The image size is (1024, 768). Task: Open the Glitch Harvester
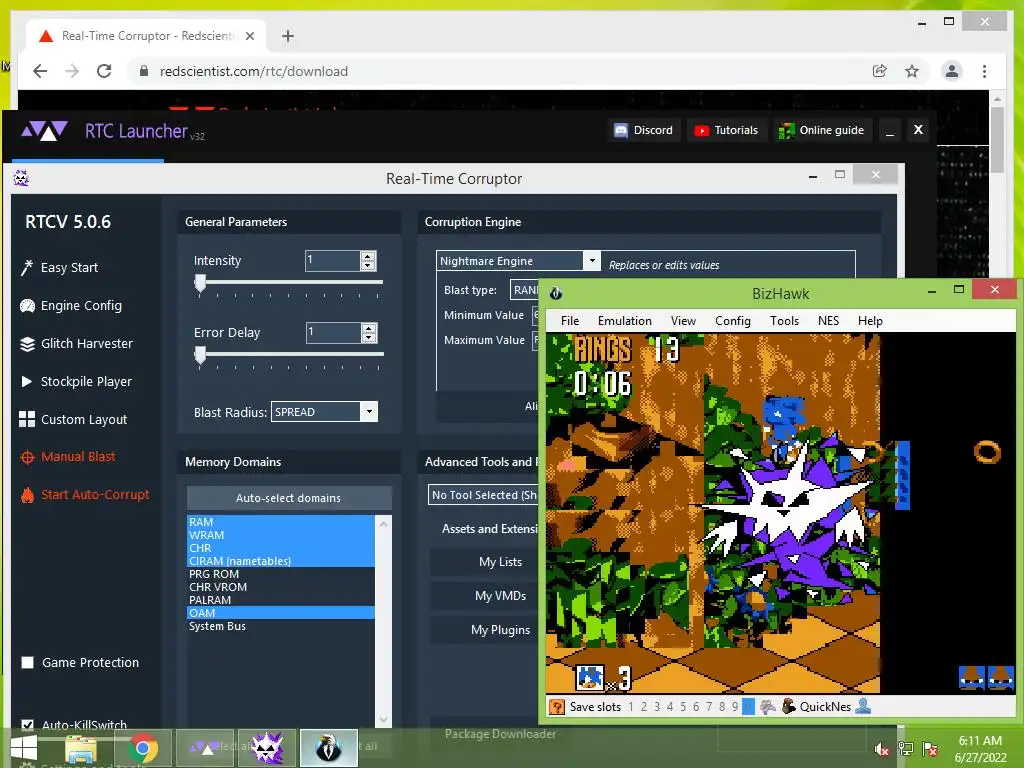click(76, 344)
